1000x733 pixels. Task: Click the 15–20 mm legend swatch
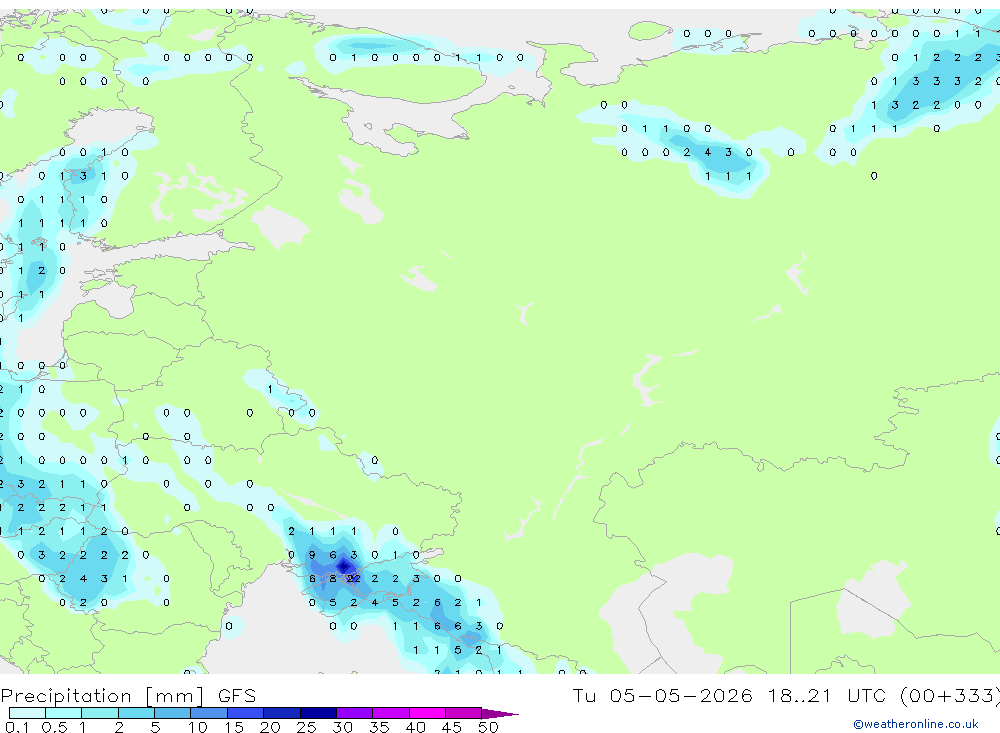click(x=245, y=713)
